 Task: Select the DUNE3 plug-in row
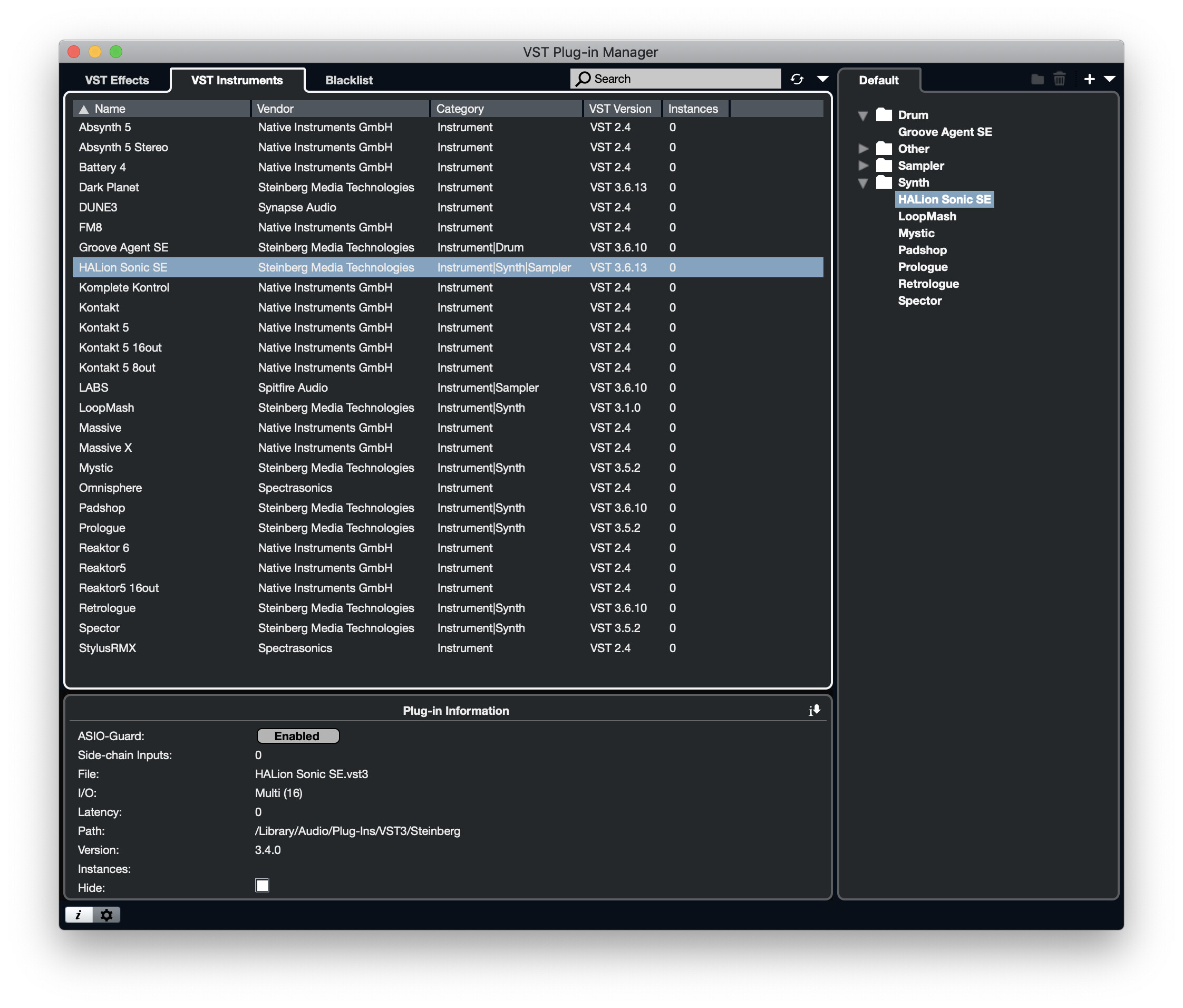click(448, 207)
